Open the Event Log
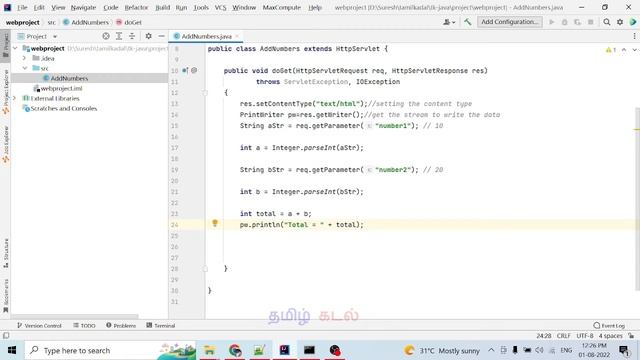Screen dimensions: 640x360 609,325
